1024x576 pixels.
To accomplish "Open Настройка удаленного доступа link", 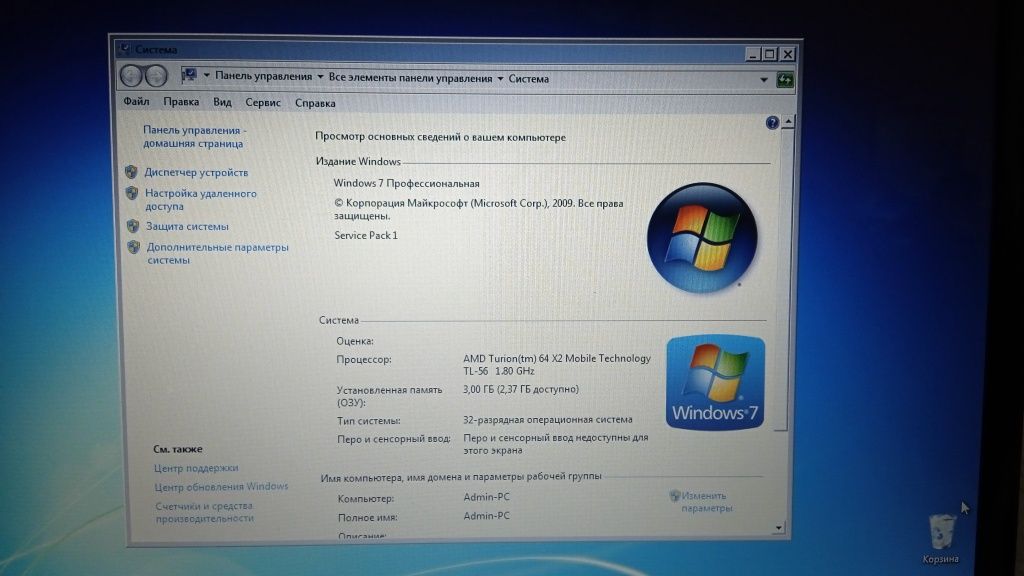I will click(200, 200).
